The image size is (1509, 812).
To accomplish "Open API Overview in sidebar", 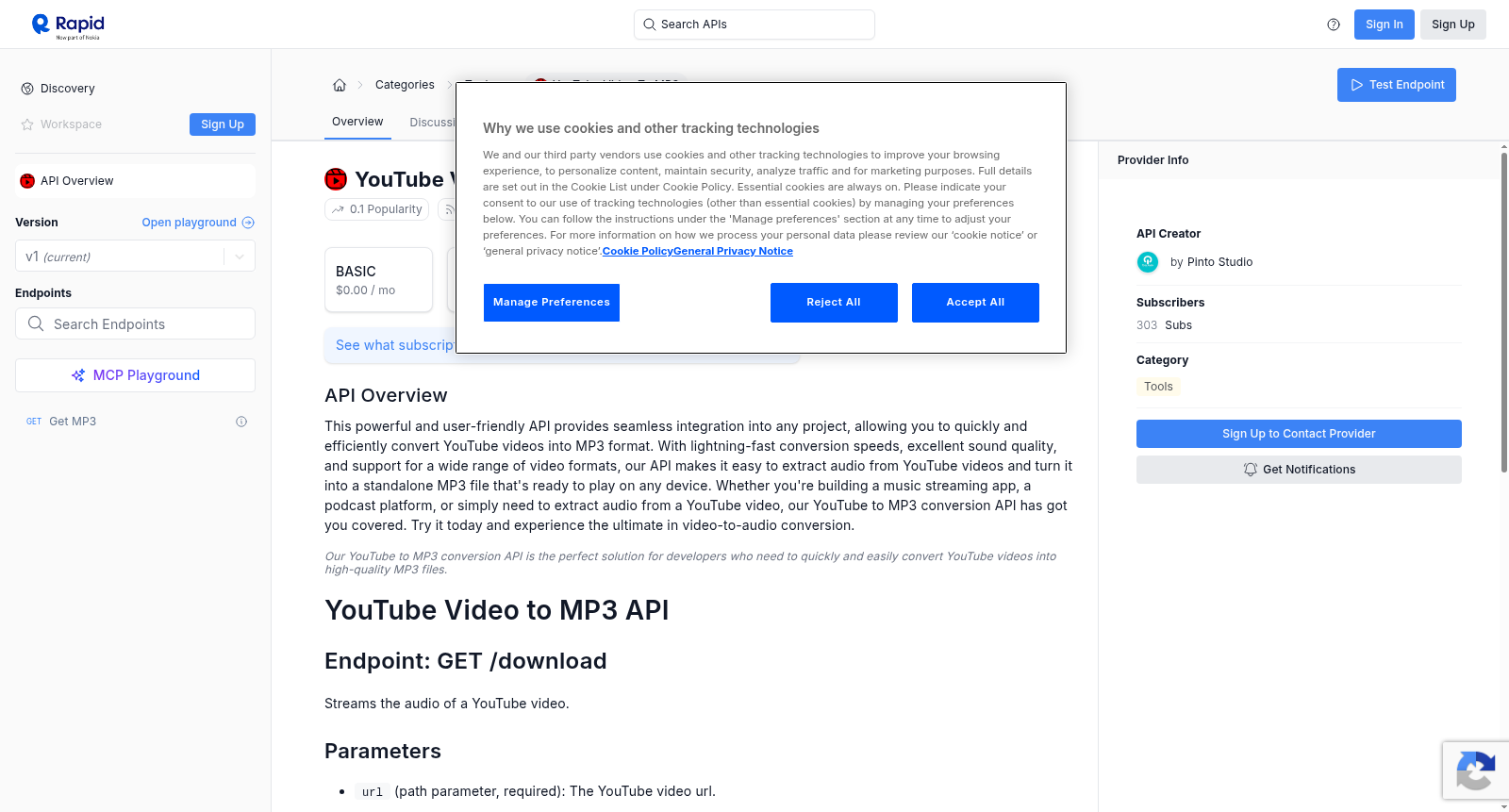I will [135, 181].
